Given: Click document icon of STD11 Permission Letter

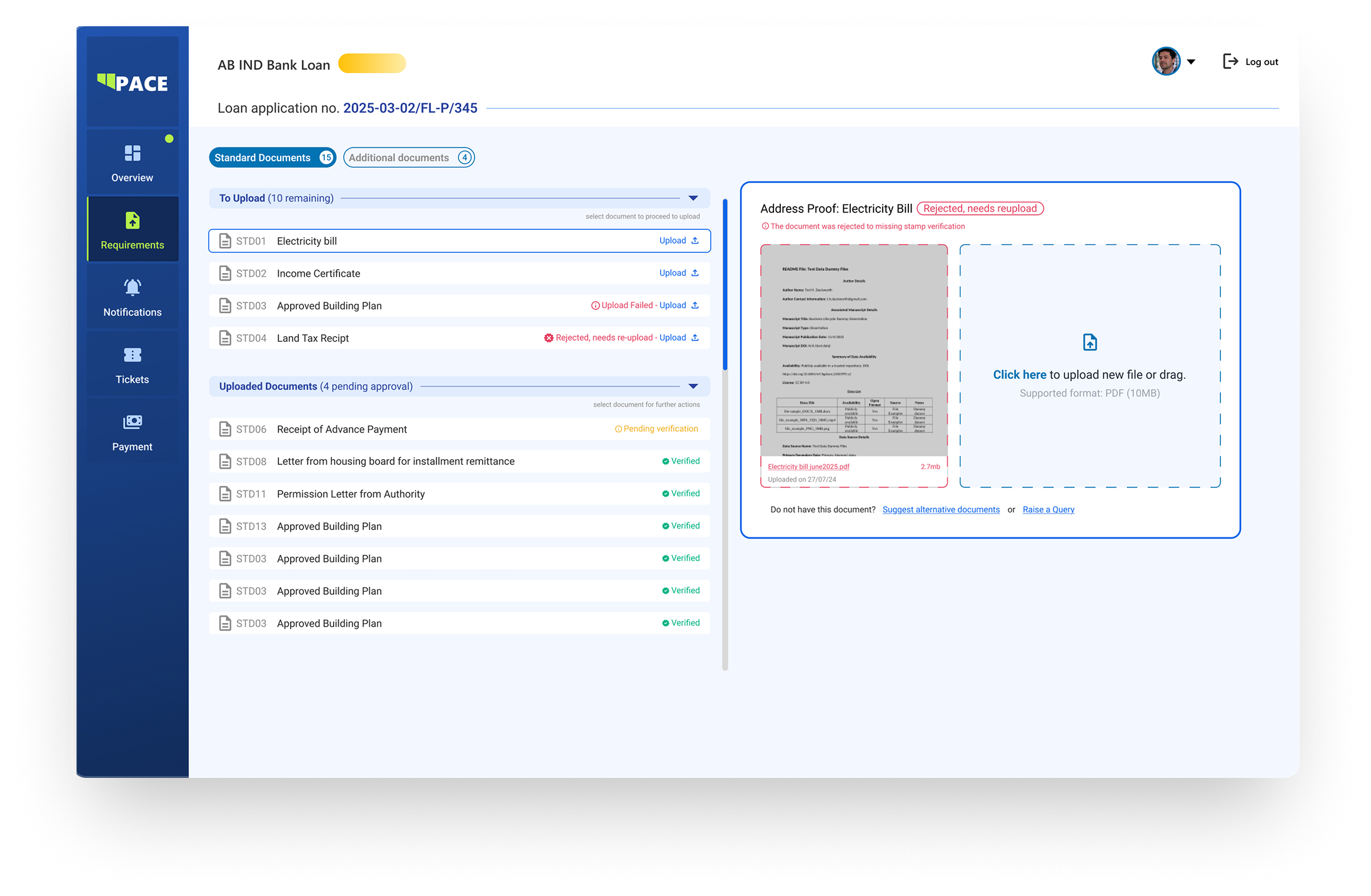Looking at the screenshot, I should click(x=225, y=494).
